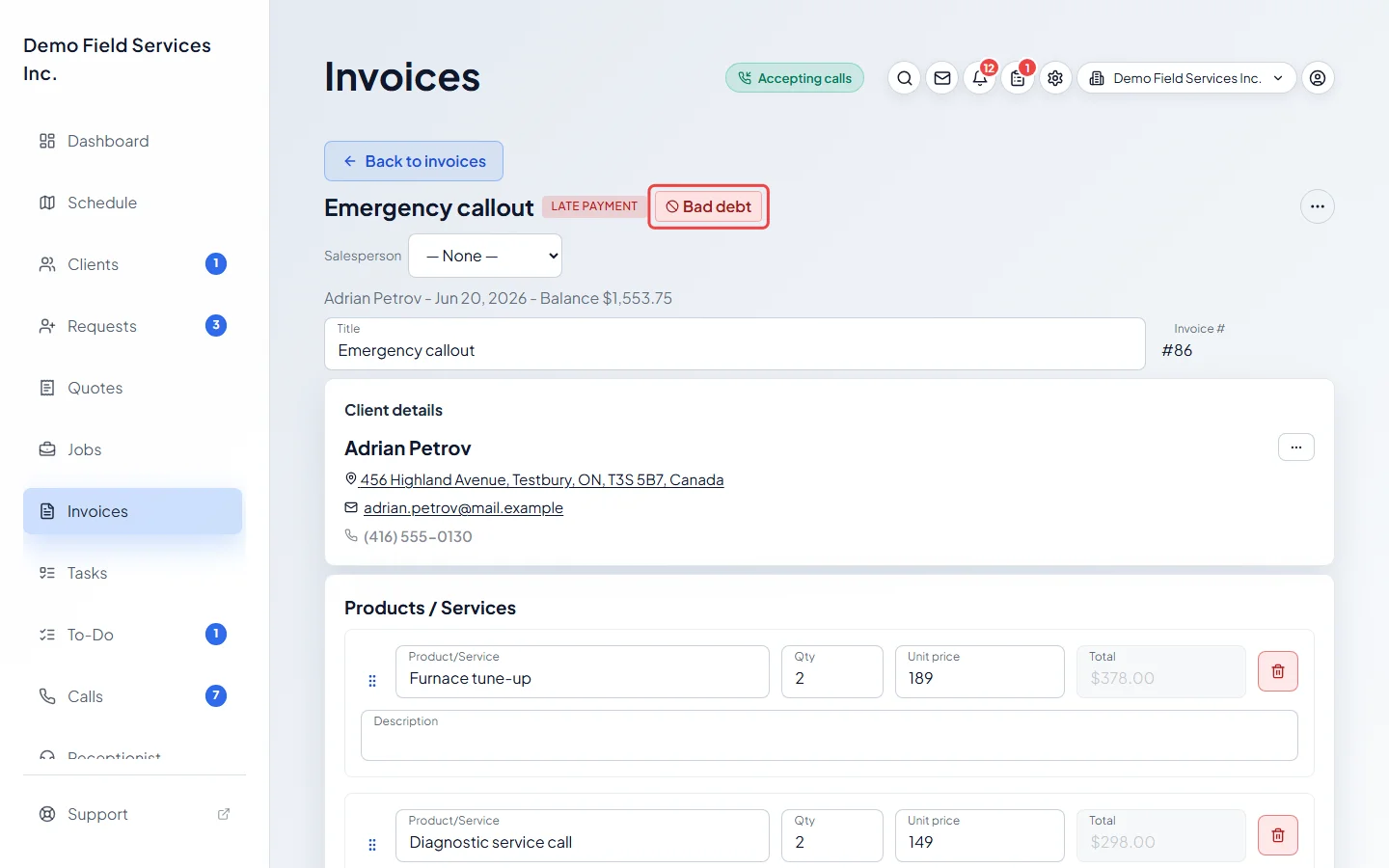Open the search icon in header
The height and width of the screenshot is (868, 1389).
904,78
